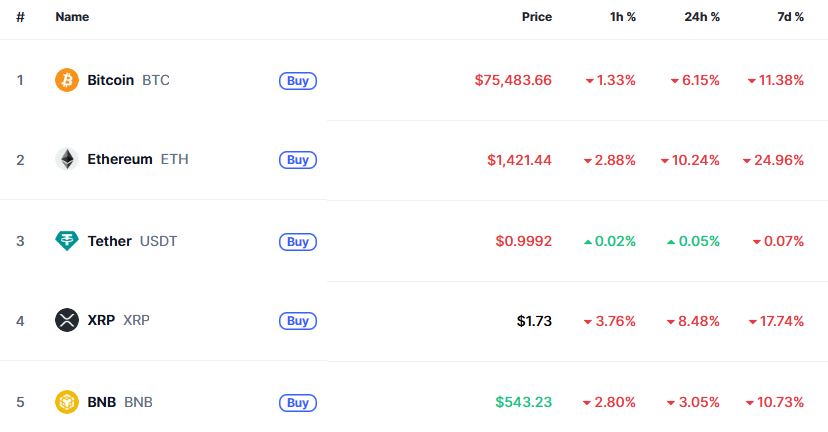Buy Ethereum using its Buy button
Image resolution: width=828 pixels, height=432 pixels.
298,160
